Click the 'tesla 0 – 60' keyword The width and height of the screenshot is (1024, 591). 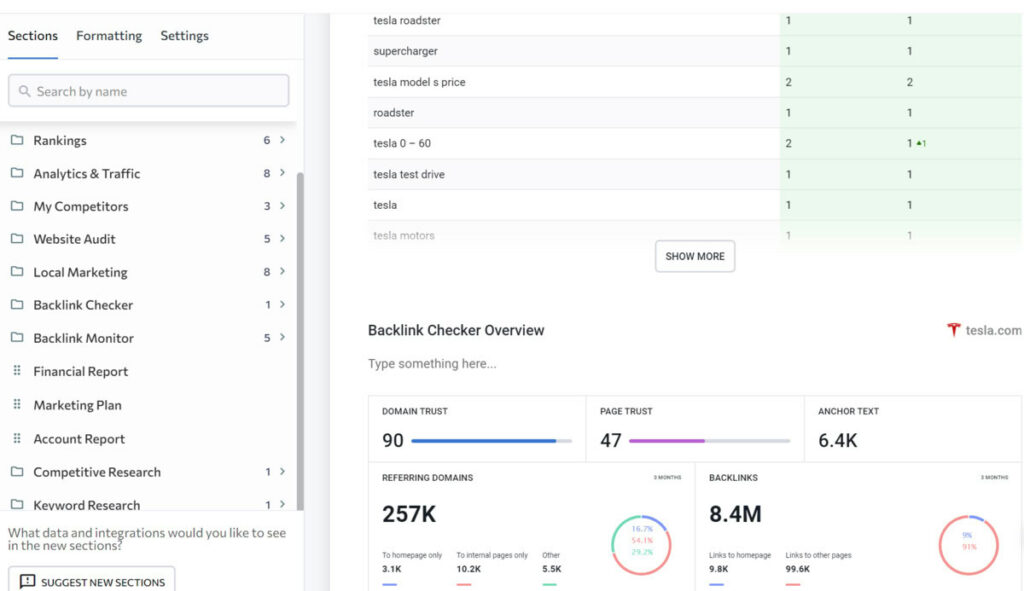[x=402, y=143]
